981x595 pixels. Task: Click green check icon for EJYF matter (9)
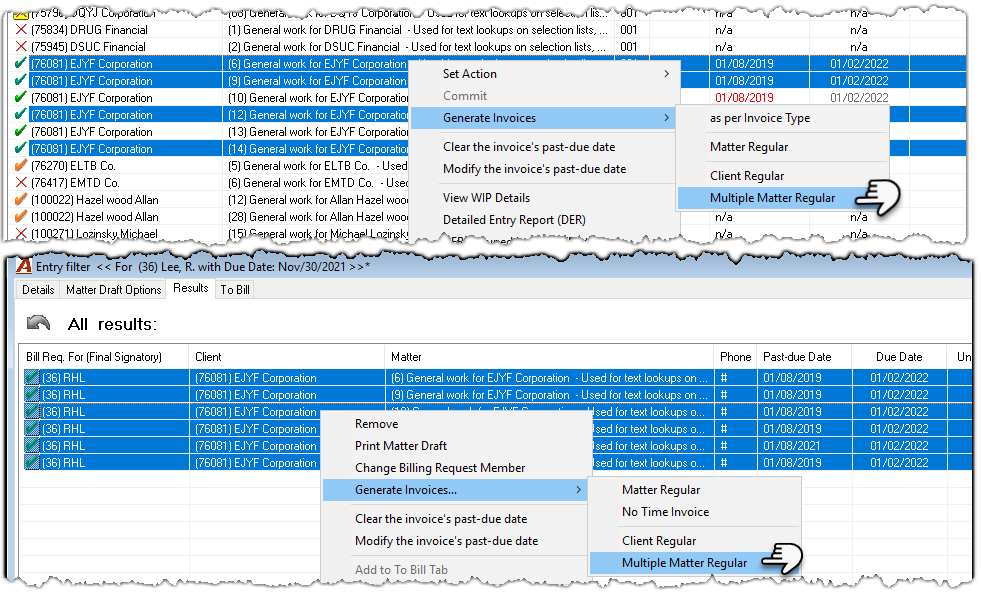pos(21,80)
